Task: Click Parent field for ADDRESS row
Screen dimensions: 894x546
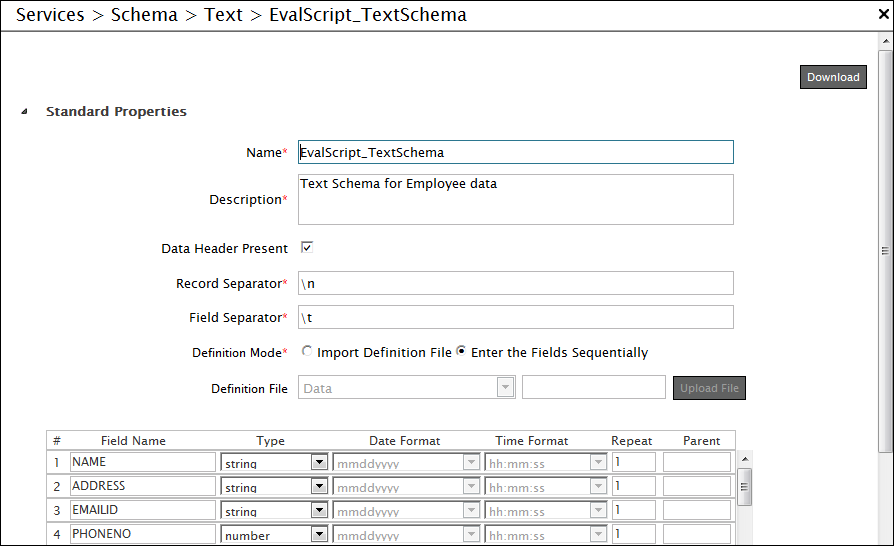Action: [x=697, y=486]
